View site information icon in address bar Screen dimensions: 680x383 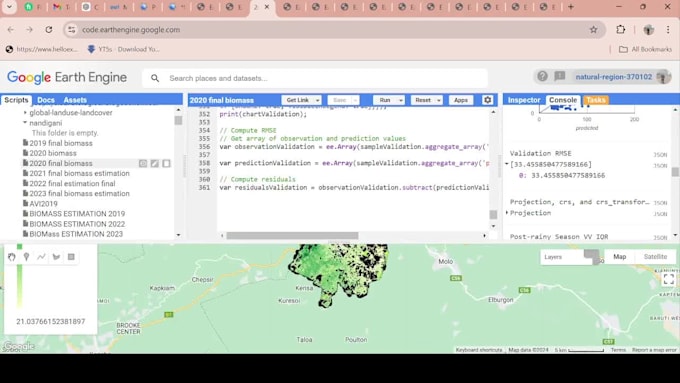coord(72,29)
